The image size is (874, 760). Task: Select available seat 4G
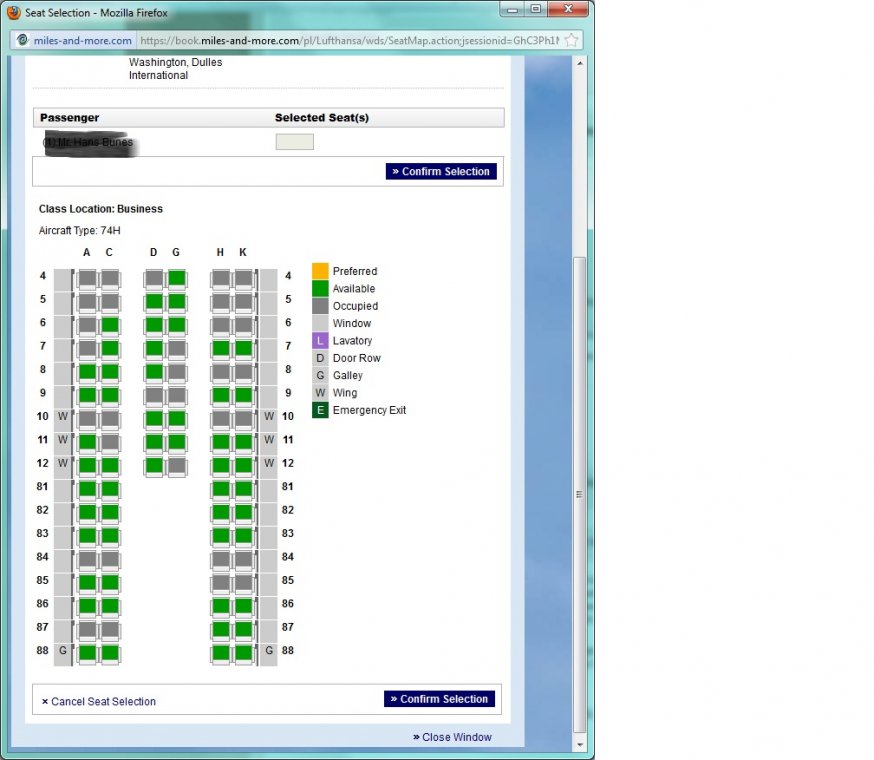[177, 278]
